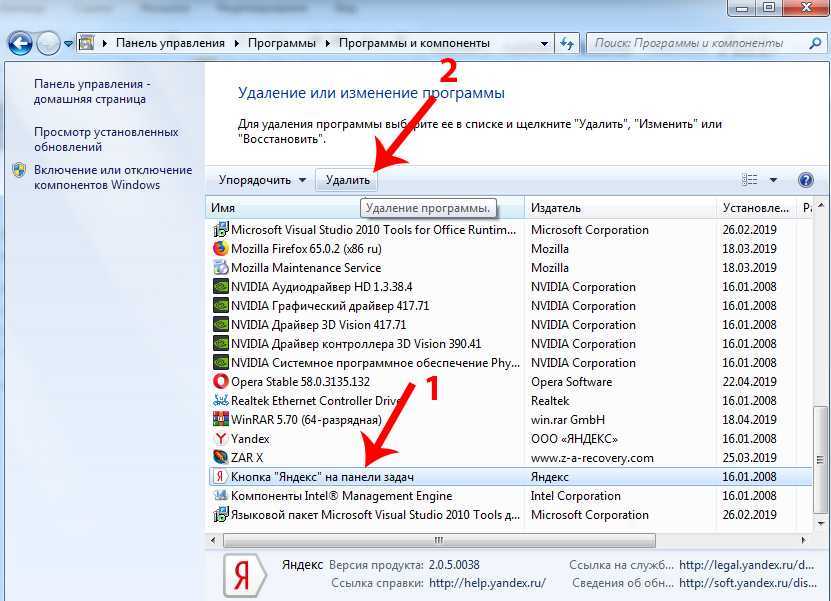Viewport: 831px width, 601px height.
Task: Click the vertical scrollbar down arrow
Action: [820, 524]
